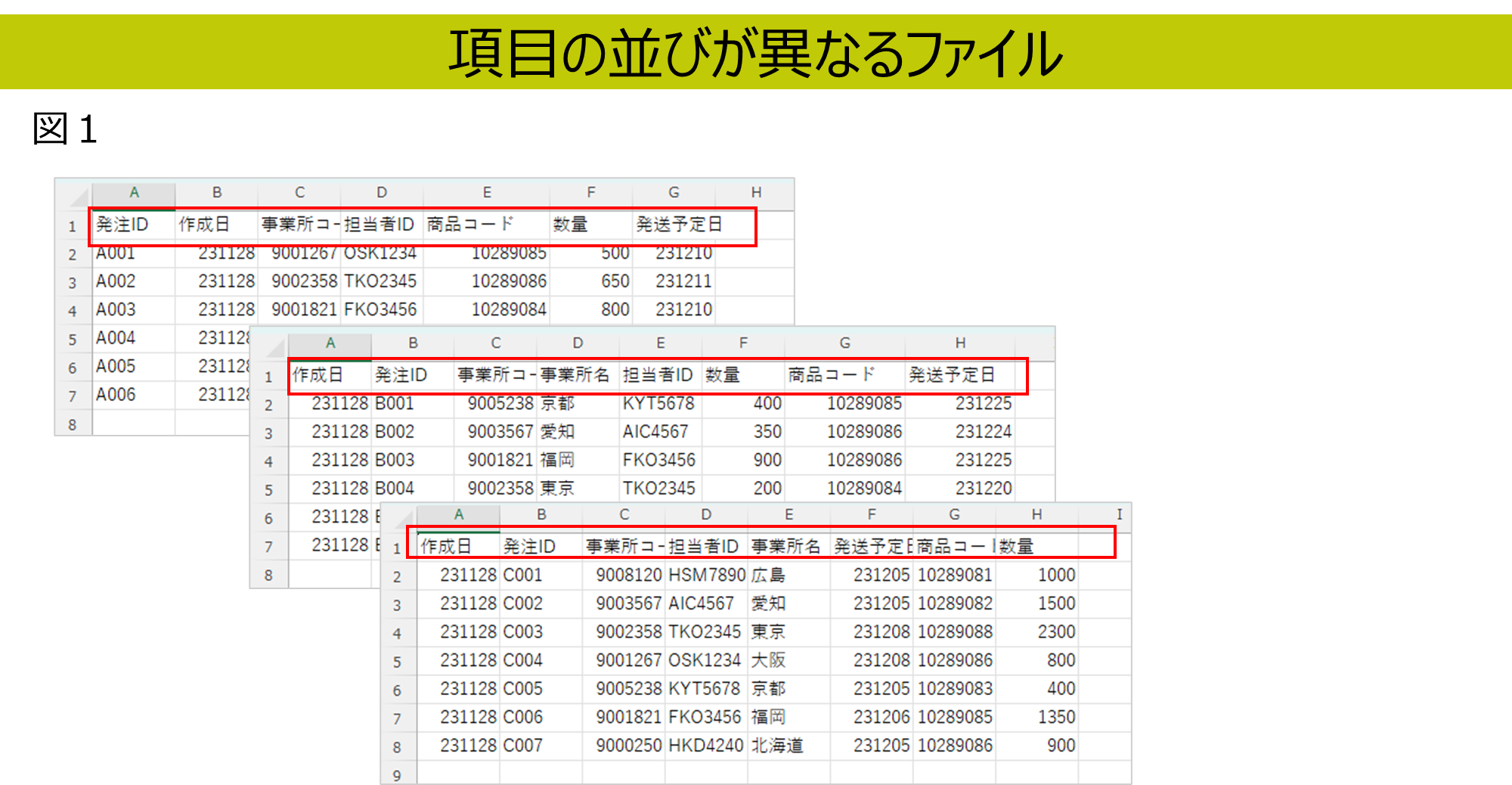Screen dimensions: 1512x785
Task: Click the cell containing 9008120
Action: [x=627, y=576]
